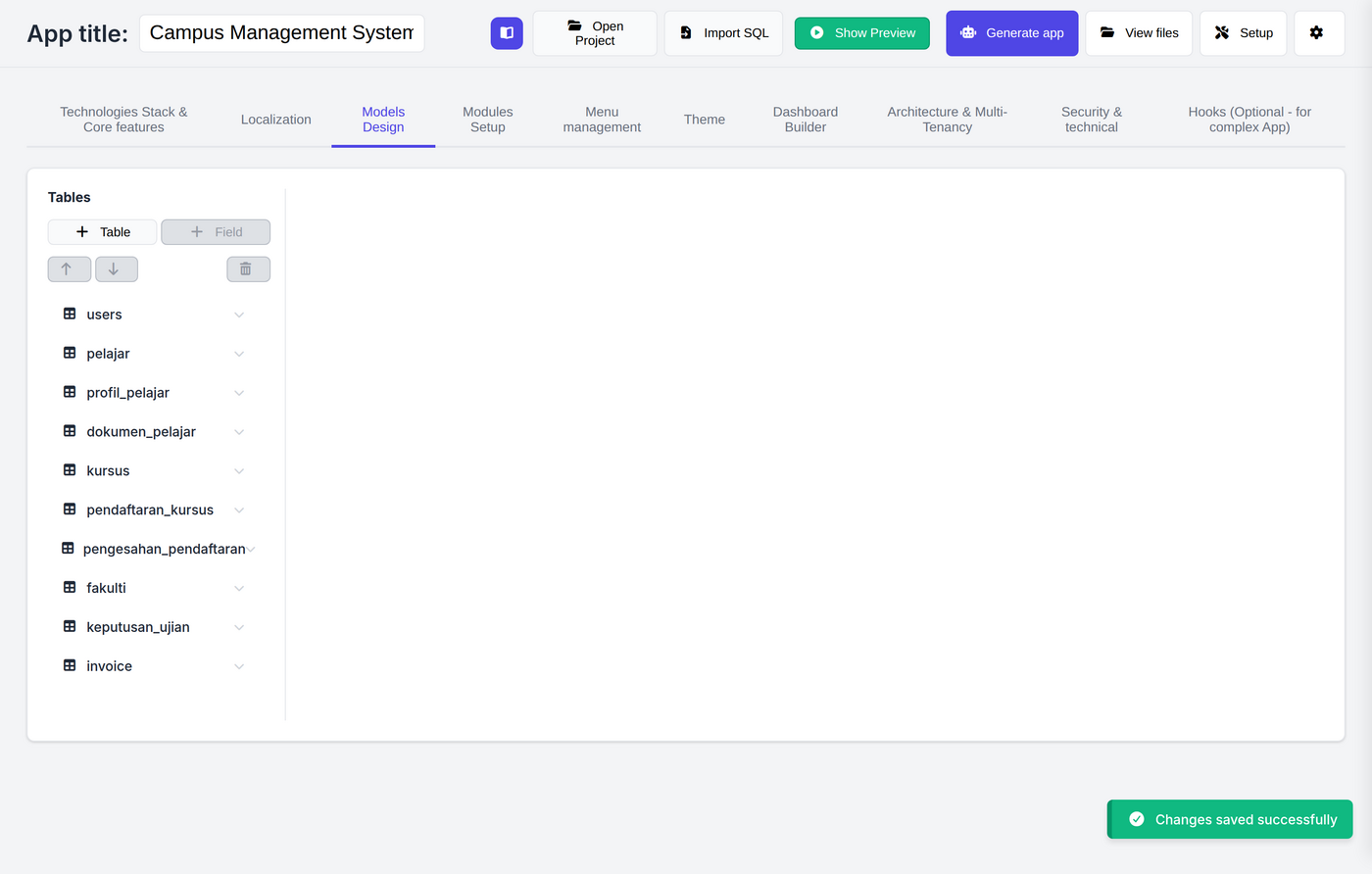Viewport: 1372px width, 874px height.
Task: Go to Modules Setup tab
Action: coord(488,120)
